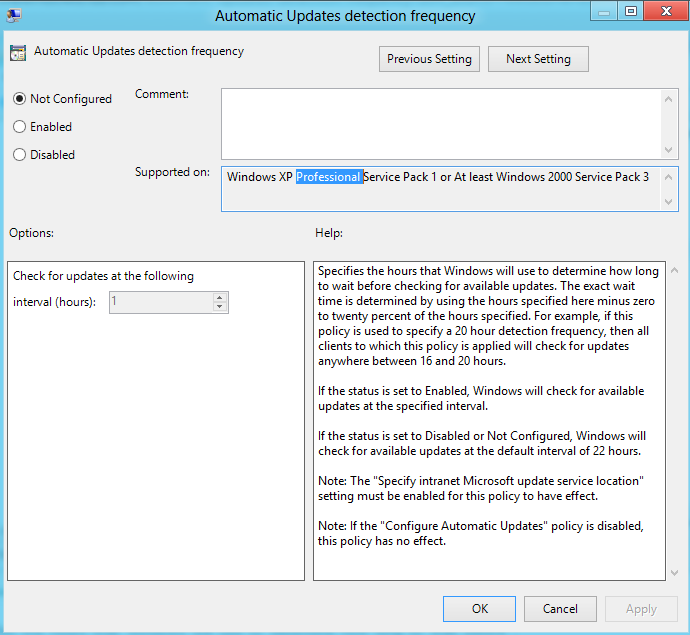Image resolution: width=690 pixels, height=635 pixels.
Task: Click highlighted word Professional in Supported on
Action: pos(329,177)
